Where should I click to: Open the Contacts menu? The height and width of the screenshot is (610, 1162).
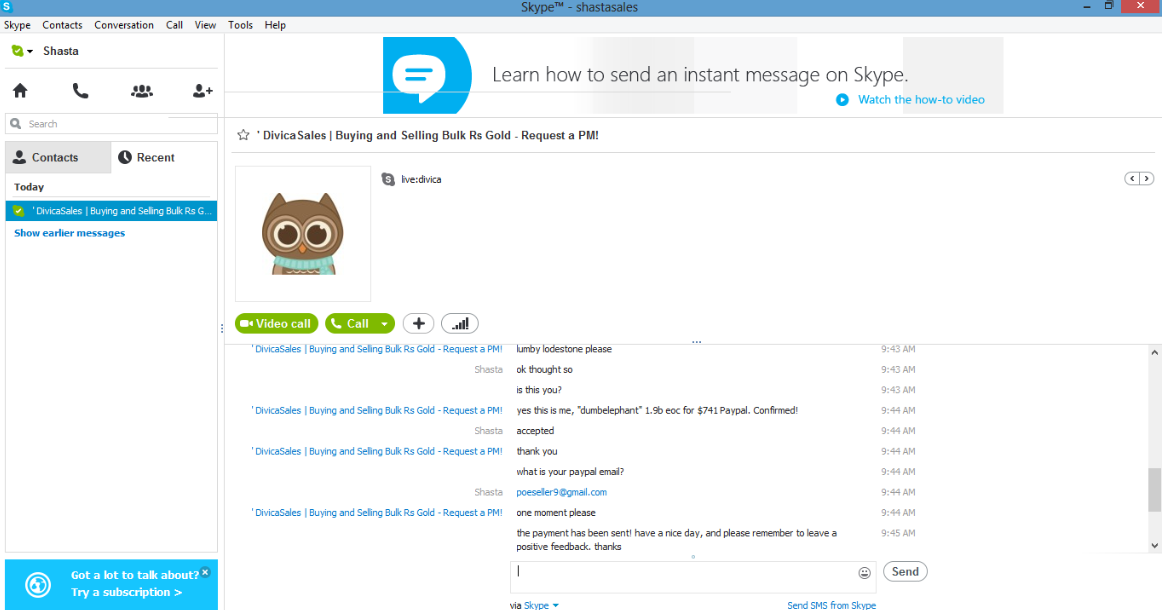(62, 24)
